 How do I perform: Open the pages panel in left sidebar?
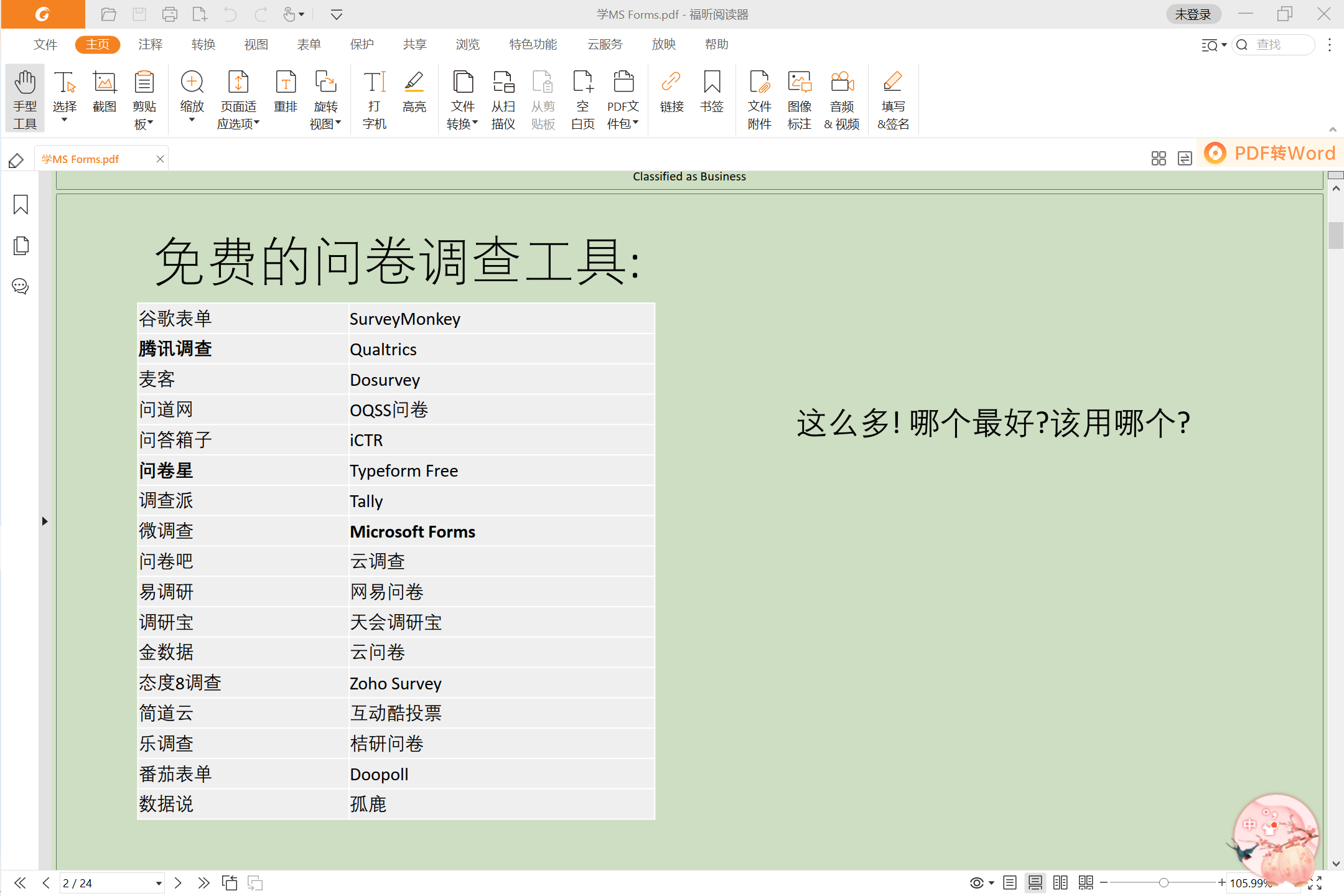click(21, 245)
